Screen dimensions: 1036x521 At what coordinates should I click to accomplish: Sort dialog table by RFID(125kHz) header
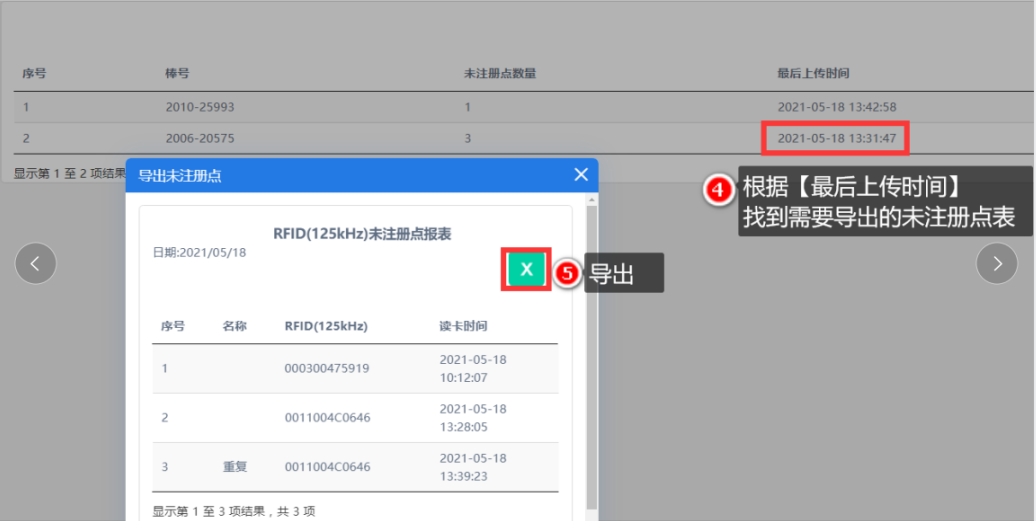[x=326, y=326]
